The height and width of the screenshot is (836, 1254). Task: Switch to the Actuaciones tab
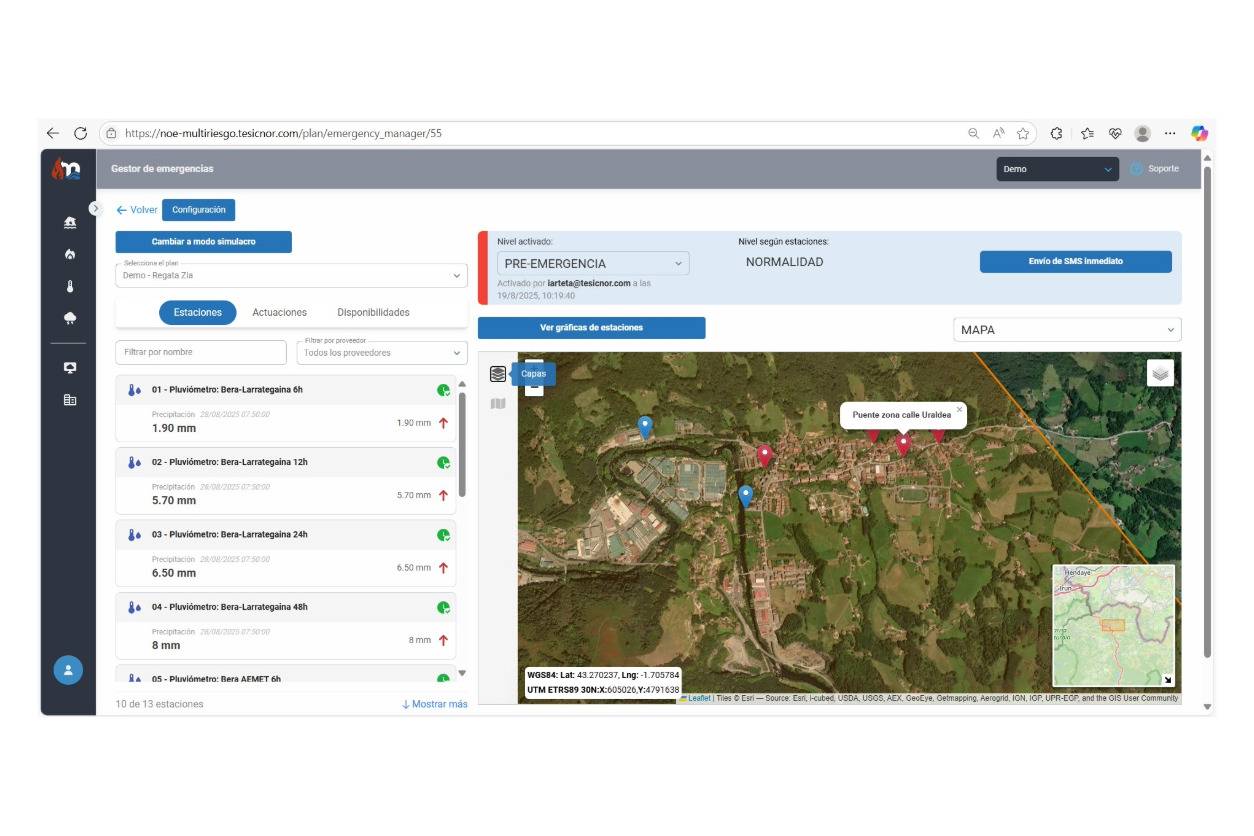point(279,311)
